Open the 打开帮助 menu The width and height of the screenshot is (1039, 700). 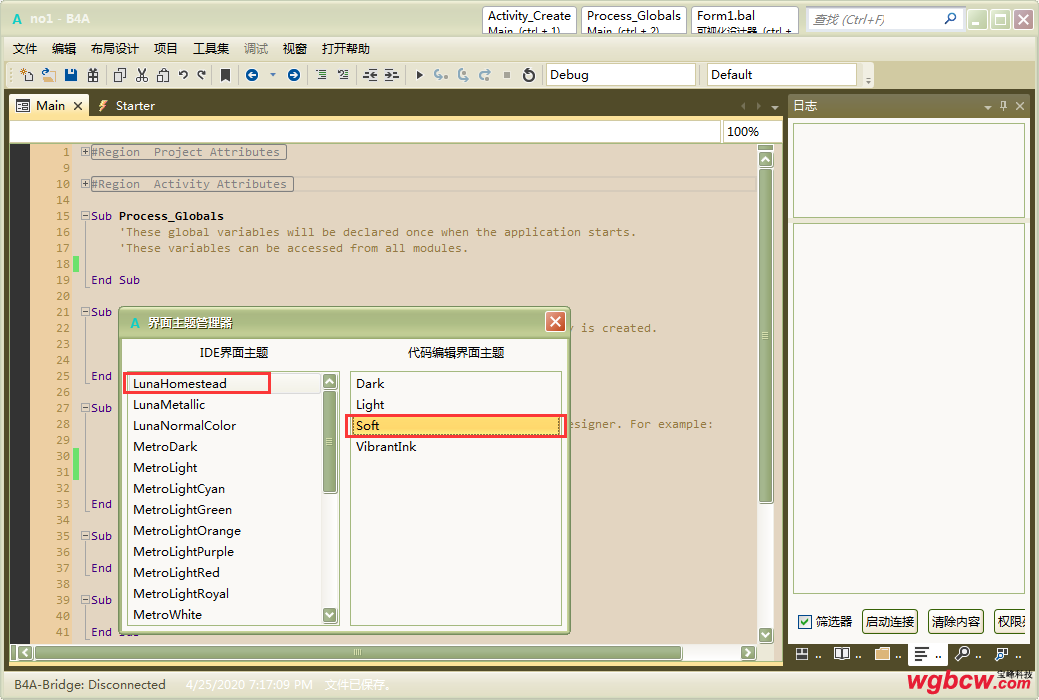pyautogui.click(x=345, y=48)
